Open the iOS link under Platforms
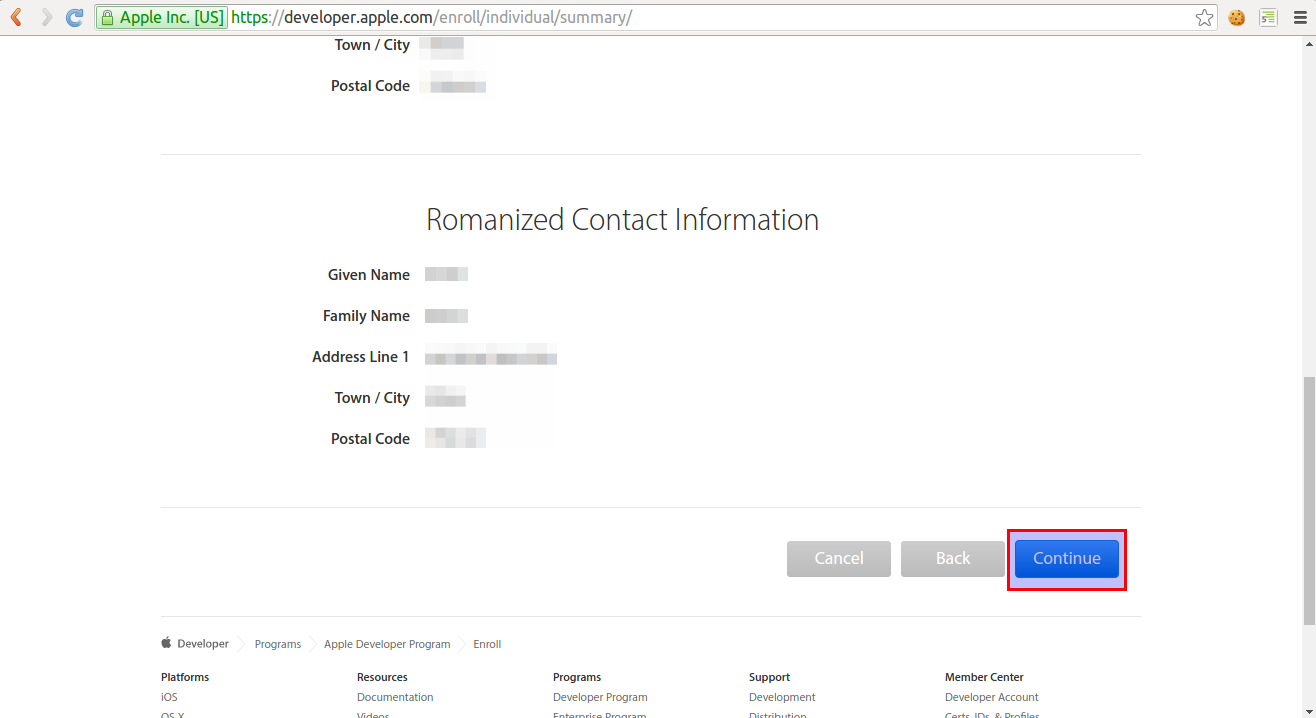Screen dimensions: 1316x718 click(168, 696)
